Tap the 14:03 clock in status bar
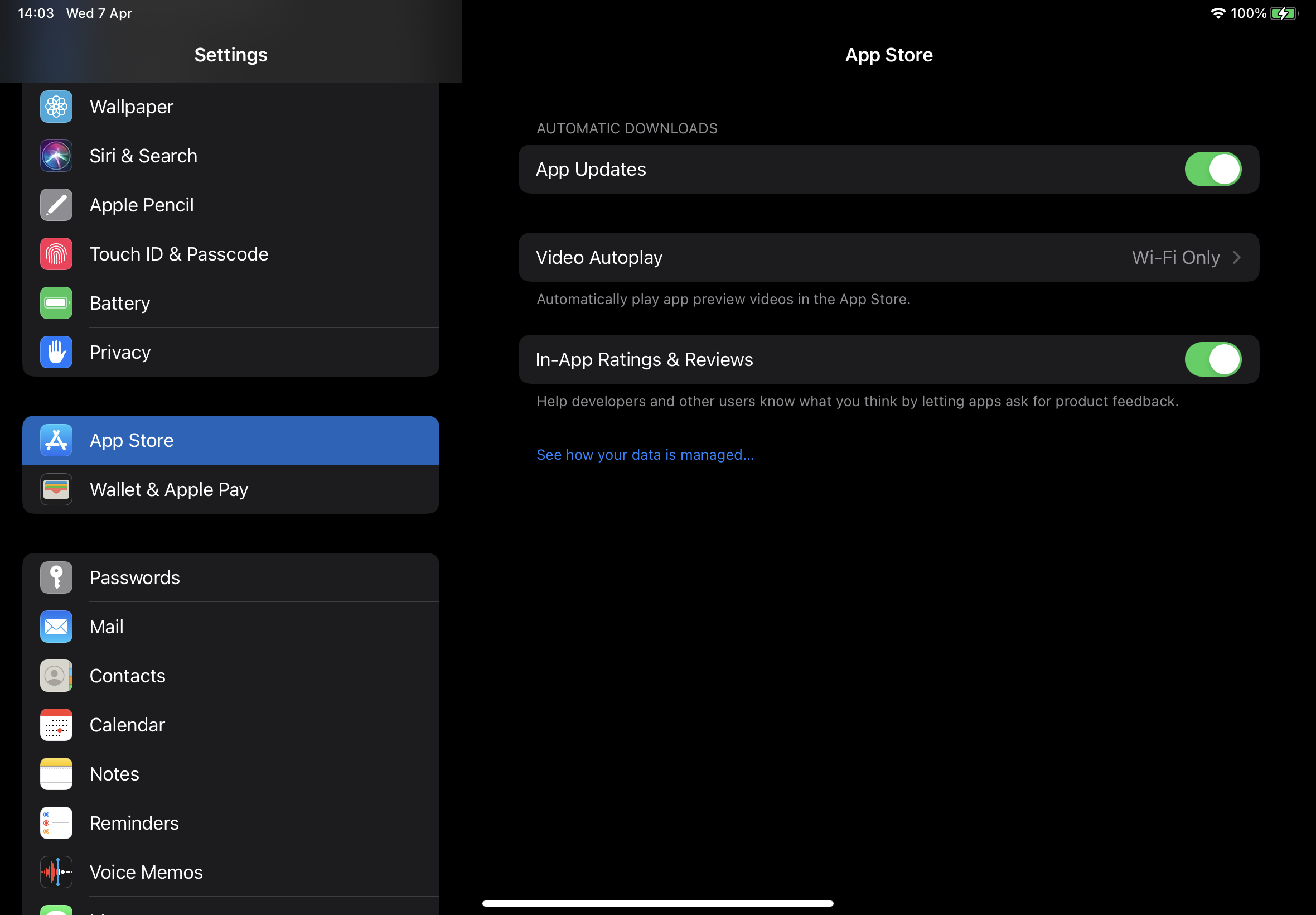The width and height of the screenshot is (1316, 915). click(36, 13)
